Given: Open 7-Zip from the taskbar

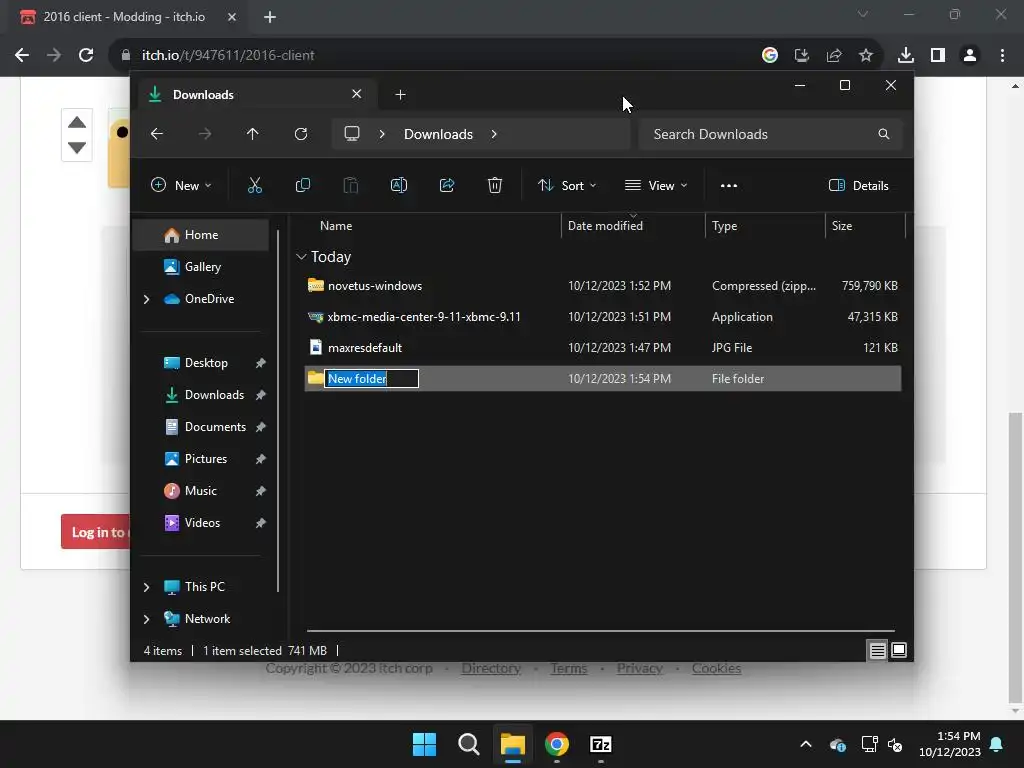Looking at the screenshot, I should click(x=601, y=744).
